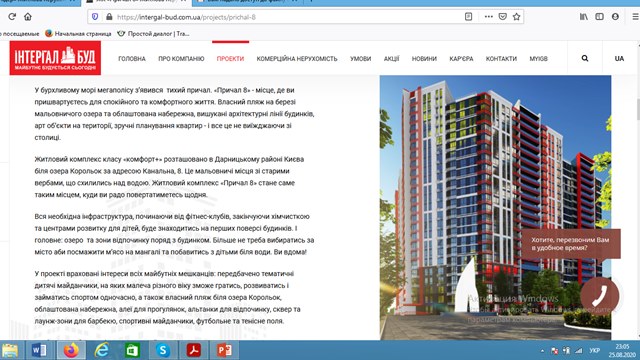Image resolution: width=640 pixels, height=360 pixels.
Task: Open Skype from the taskbar
Action: click(163, 350)
